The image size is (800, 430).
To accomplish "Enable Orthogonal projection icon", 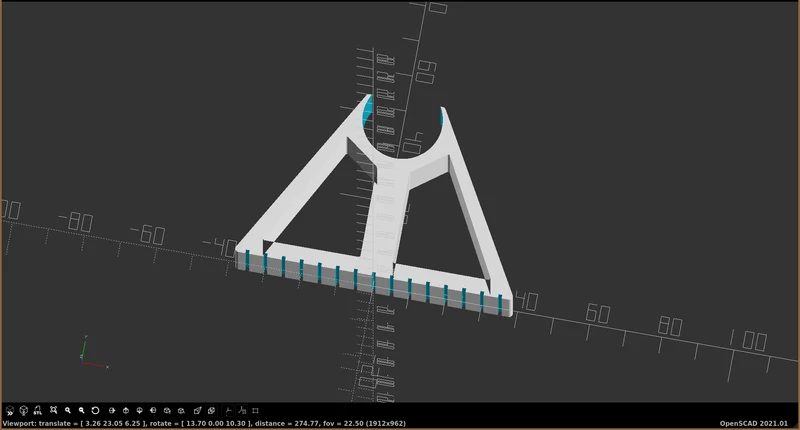I will point(211,411).
